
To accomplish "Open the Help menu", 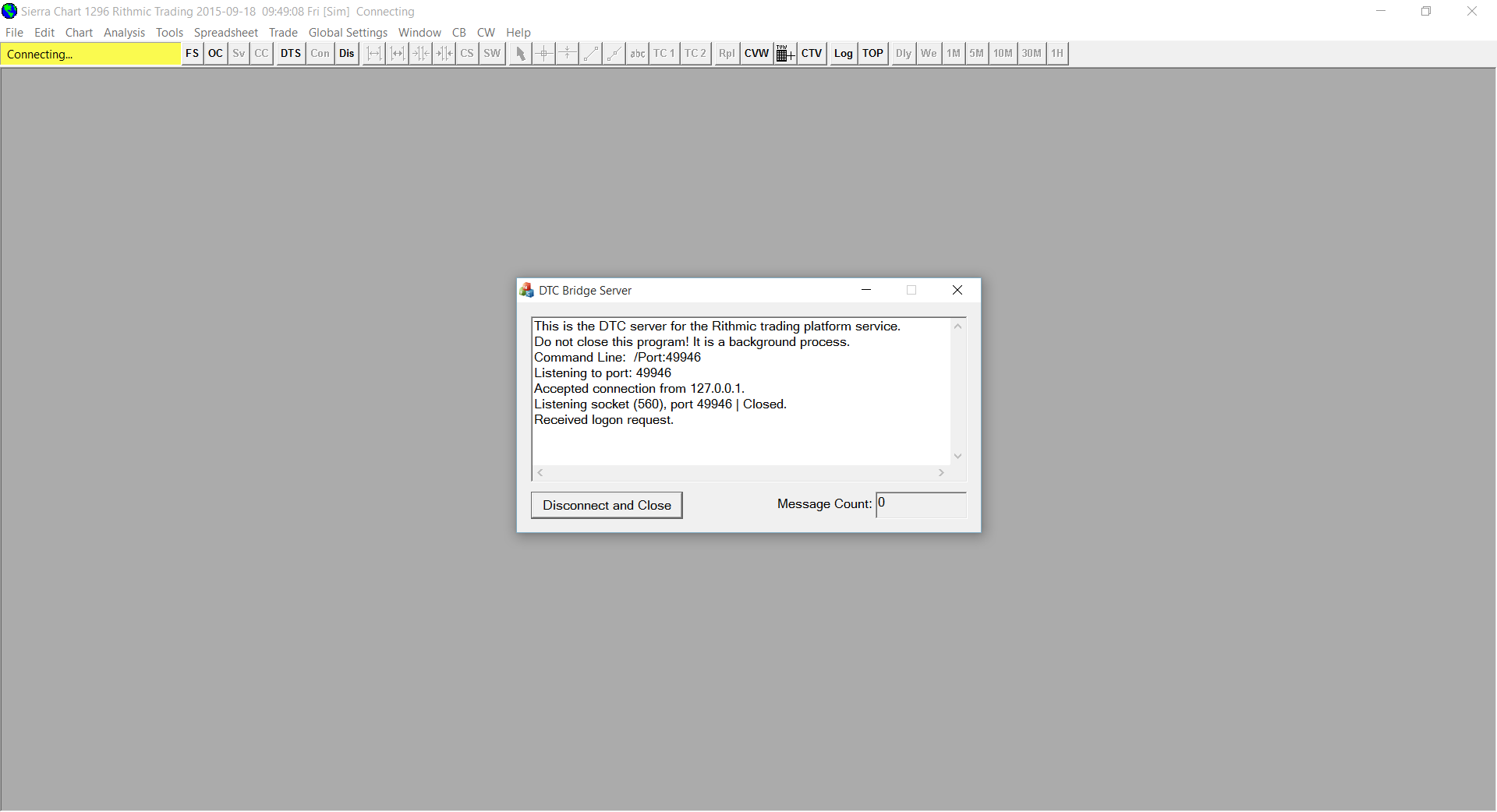I will pyautogui.click(x=518, y=33).
